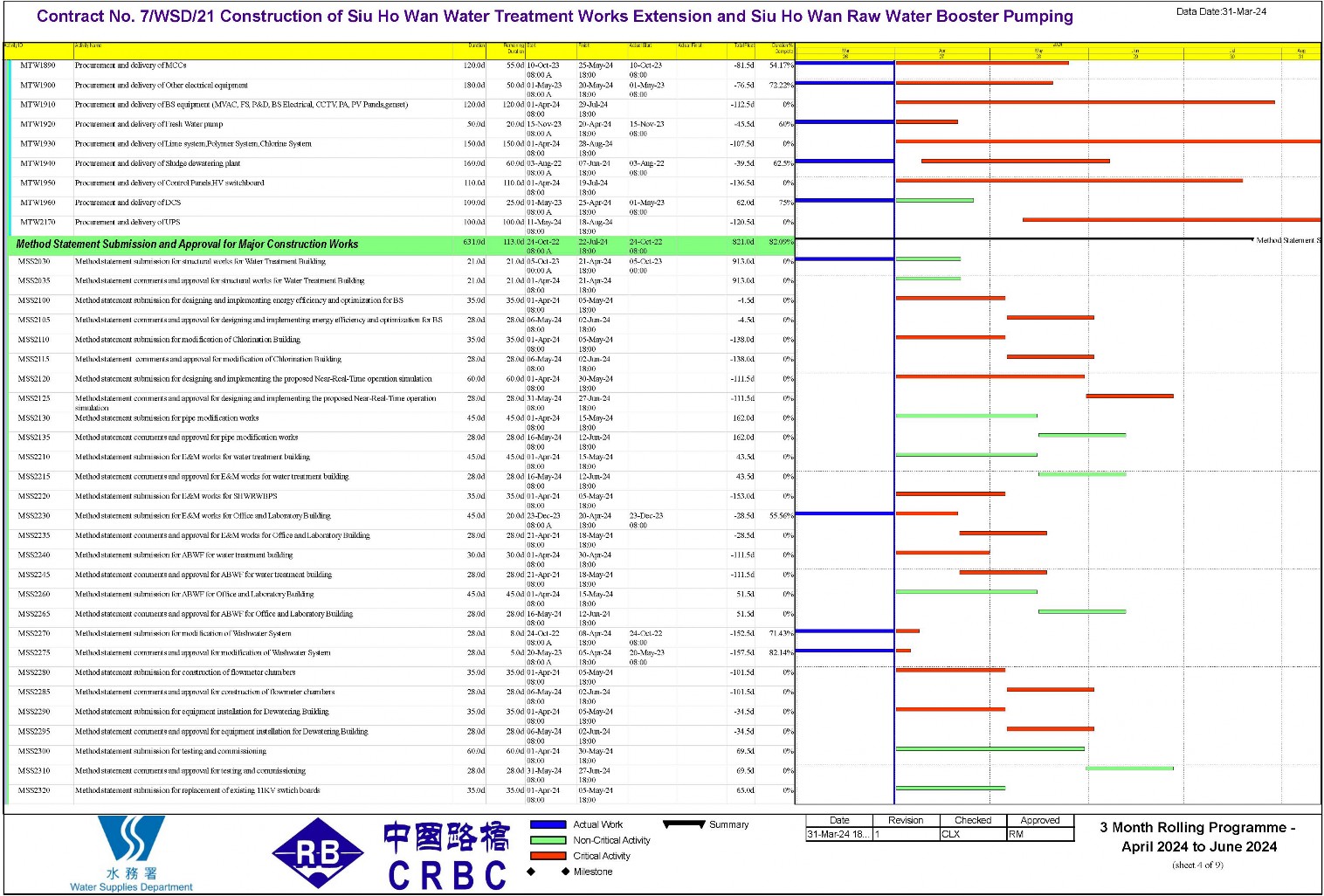1324x896 pixels.
Task: Click percent complete 55.56% in MSS2230 row
Action: pyautogui.click(x=781, y=516)
